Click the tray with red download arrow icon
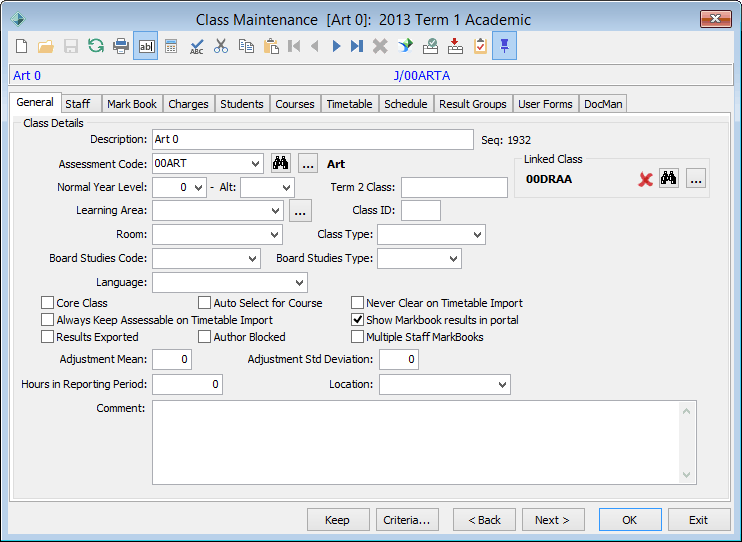The width and height of the screenshot is (742, 542). point(455,46)
